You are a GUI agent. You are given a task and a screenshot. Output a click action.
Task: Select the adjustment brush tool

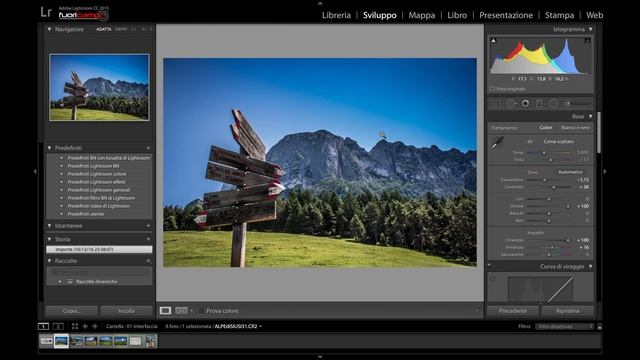[579, 104]
